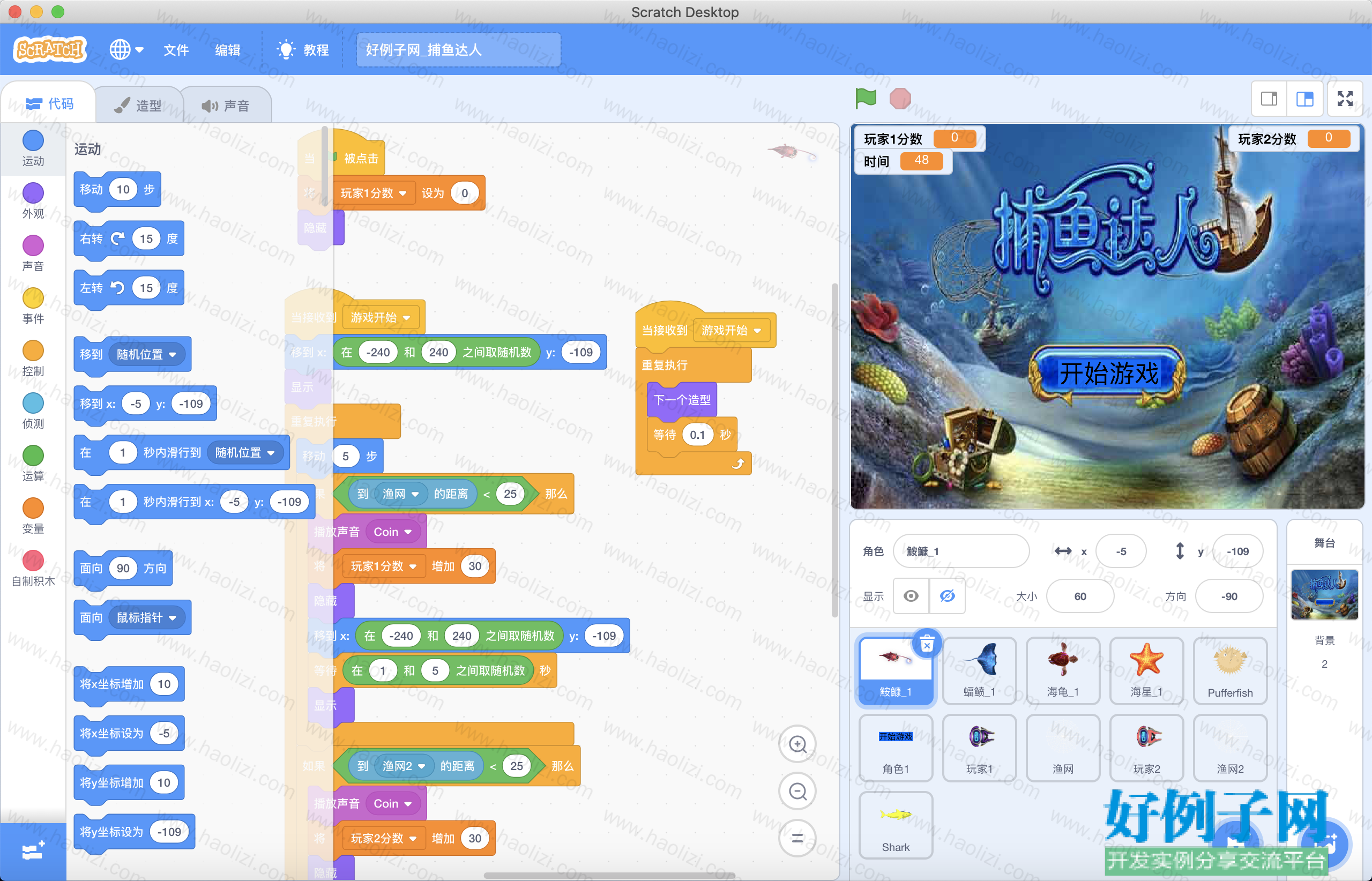Select the 代码 tab
The height and width of the screenshot is (881, 1372).
50,103
